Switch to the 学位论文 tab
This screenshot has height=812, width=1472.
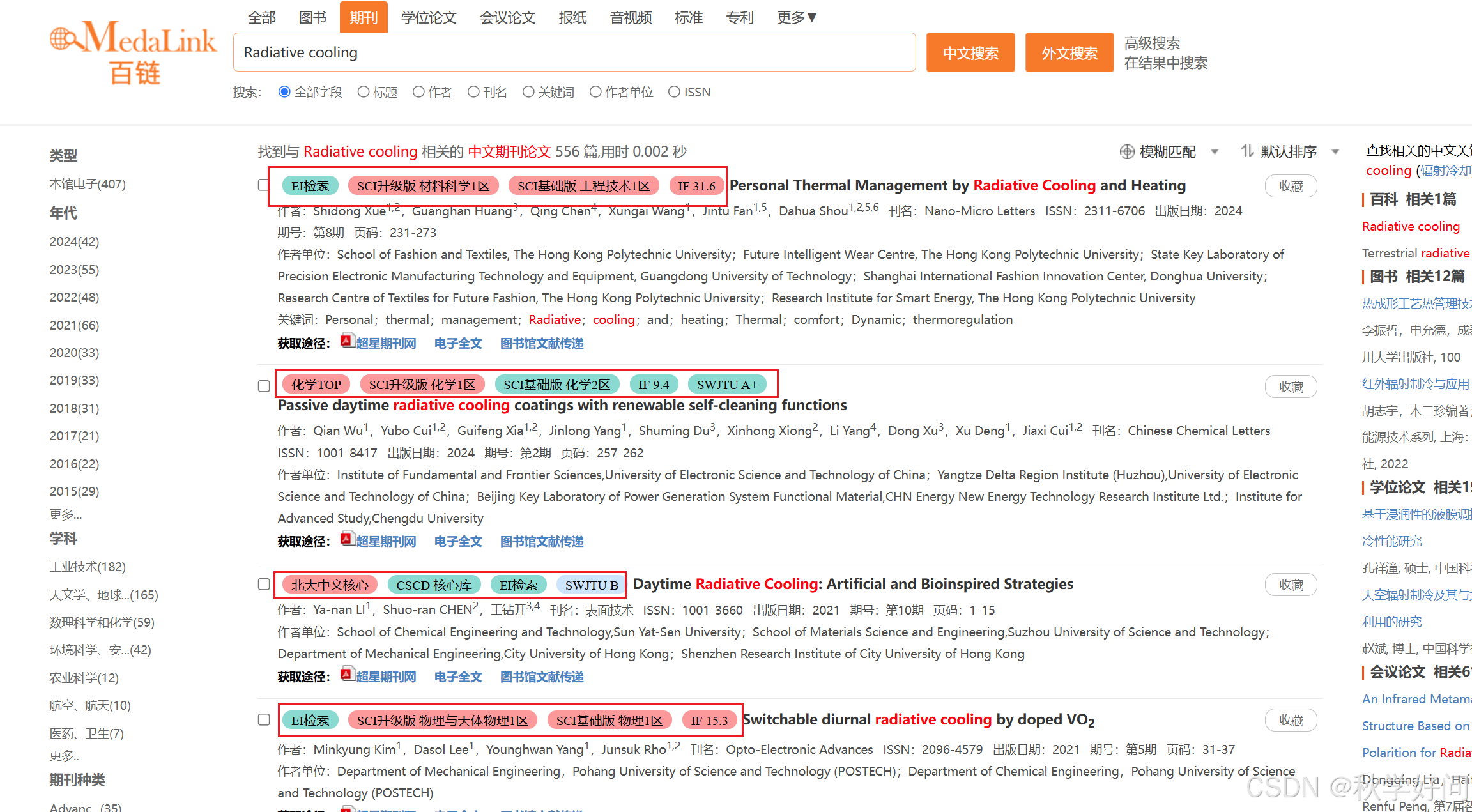coord(429,17)
